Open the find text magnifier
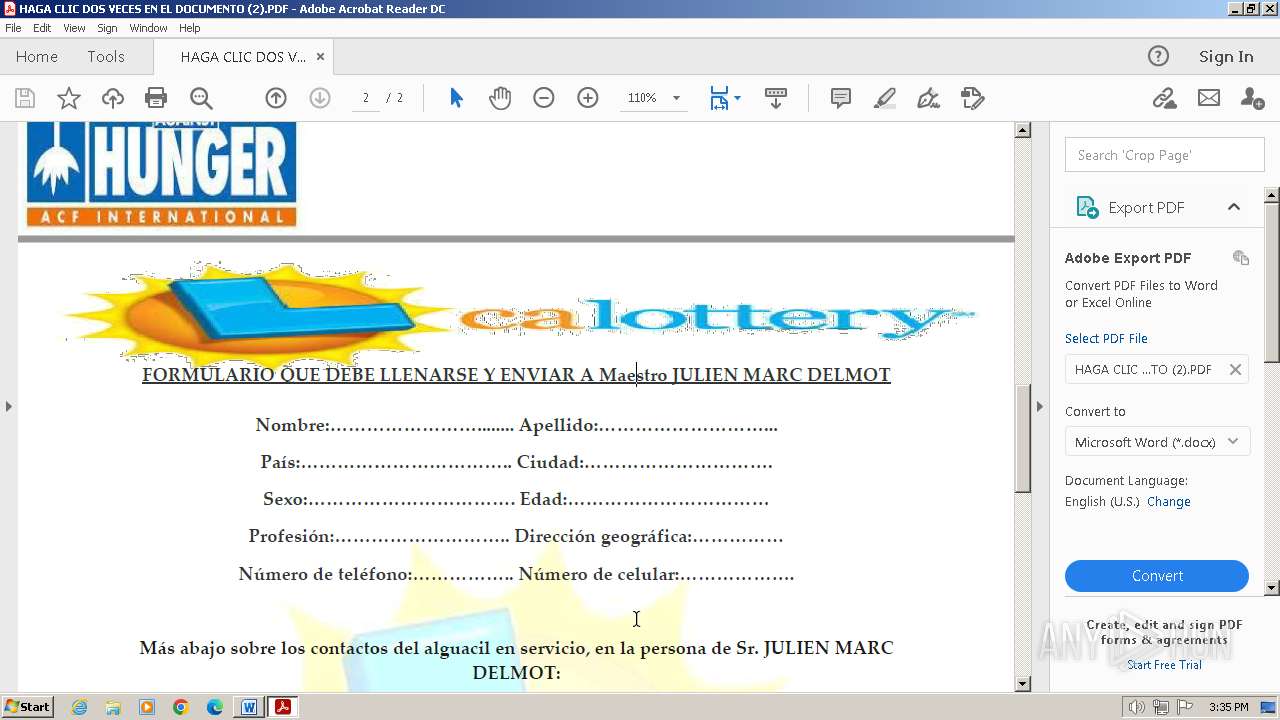Viewport: 1280px width, 720px height. tap(201, 98)
